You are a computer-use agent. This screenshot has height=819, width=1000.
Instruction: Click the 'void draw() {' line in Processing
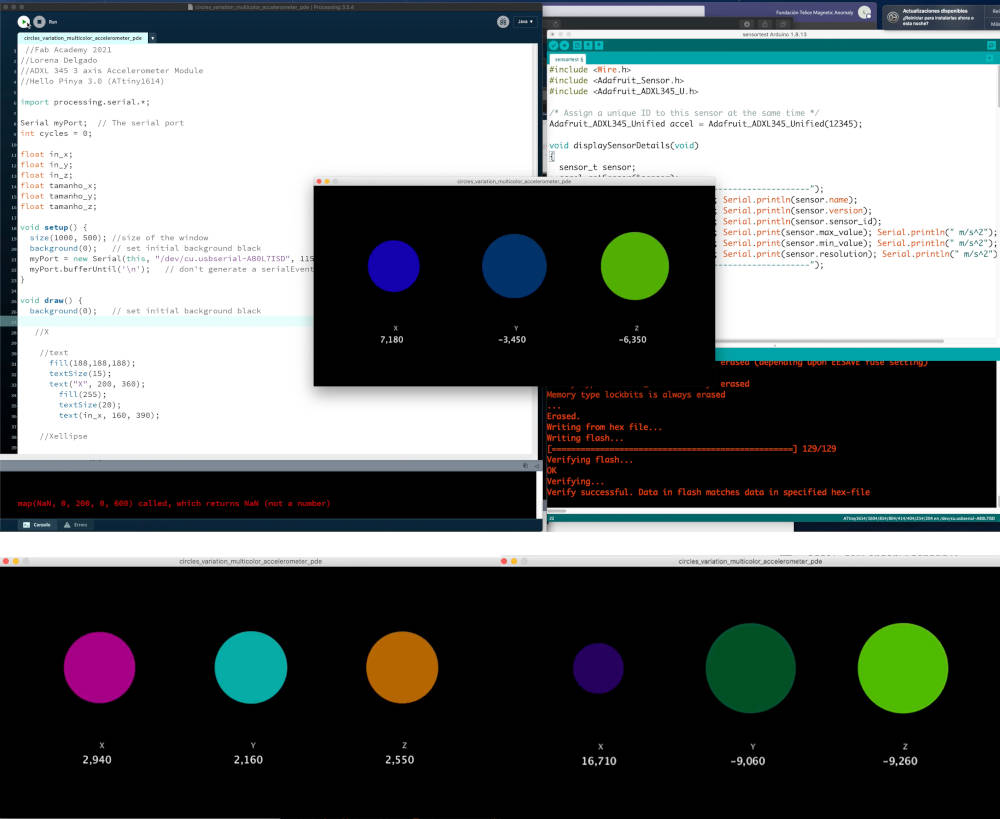click(51, 300)
